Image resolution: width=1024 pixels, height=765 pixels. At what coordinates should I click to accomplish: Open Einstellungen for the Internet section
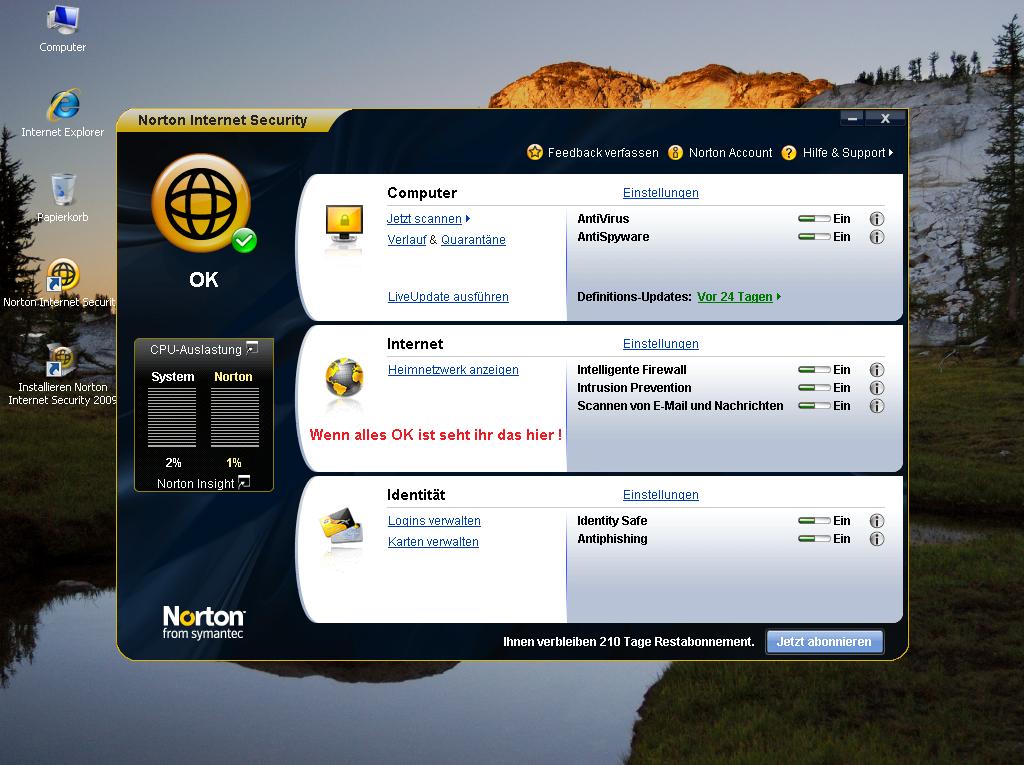(660, 344)
